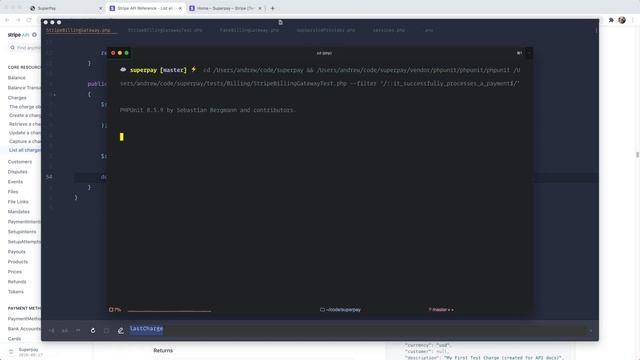Close the Stripe API Reference browser tab
The height and width of the screenshot is (360, 640).
coord(180,8)
